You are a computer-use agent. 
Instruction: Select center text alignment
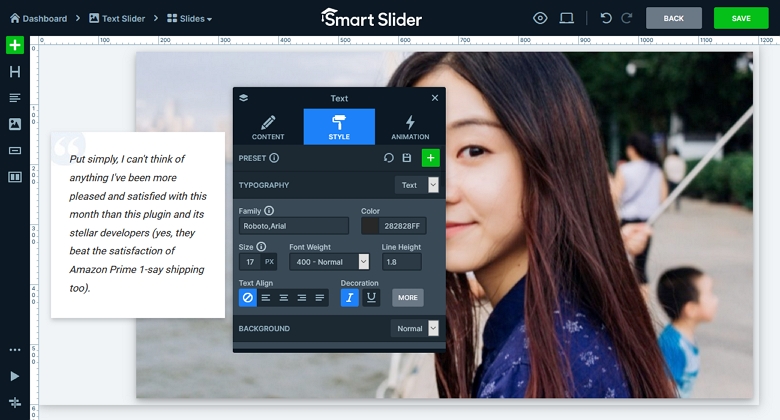point(284,297)
